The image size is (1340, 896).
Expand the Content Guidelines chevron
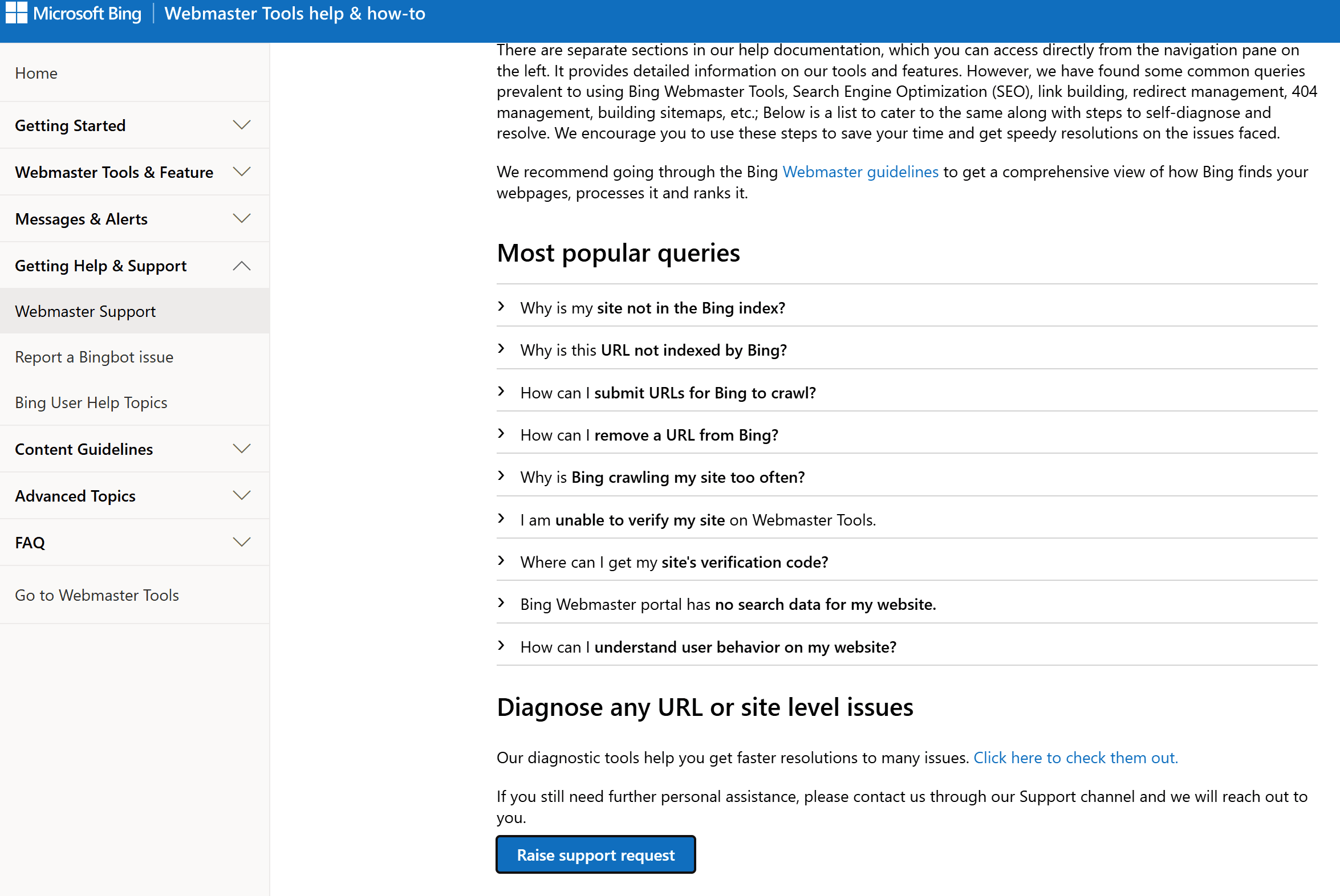click(242, 449)
